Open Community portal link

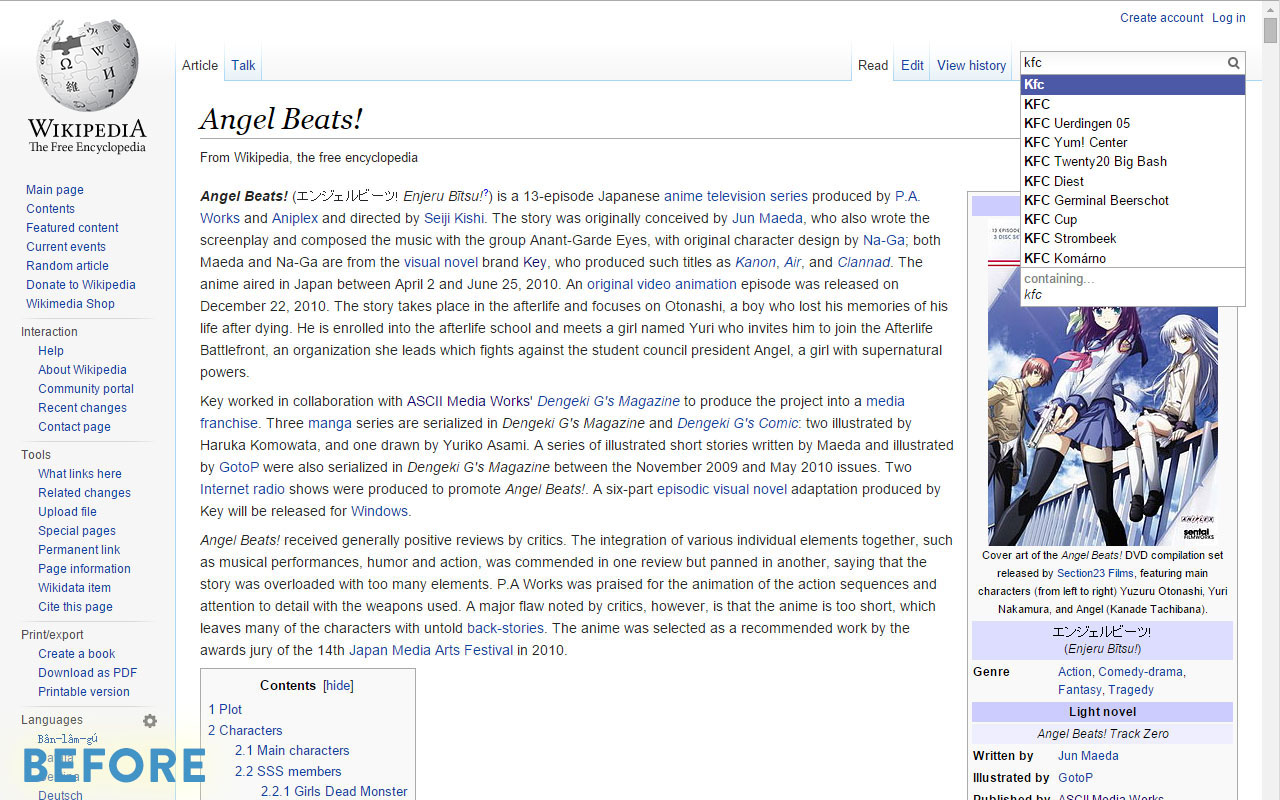pyautogui.click(x=86, y=389)
